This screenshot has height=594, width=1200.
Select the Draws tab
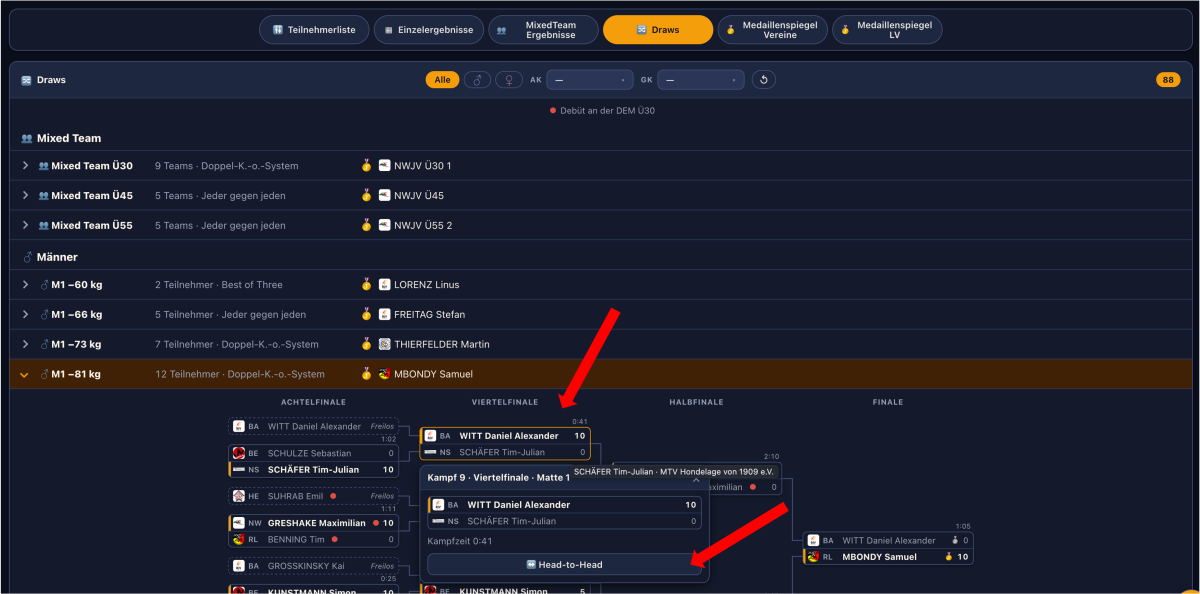tap(658, 30)
